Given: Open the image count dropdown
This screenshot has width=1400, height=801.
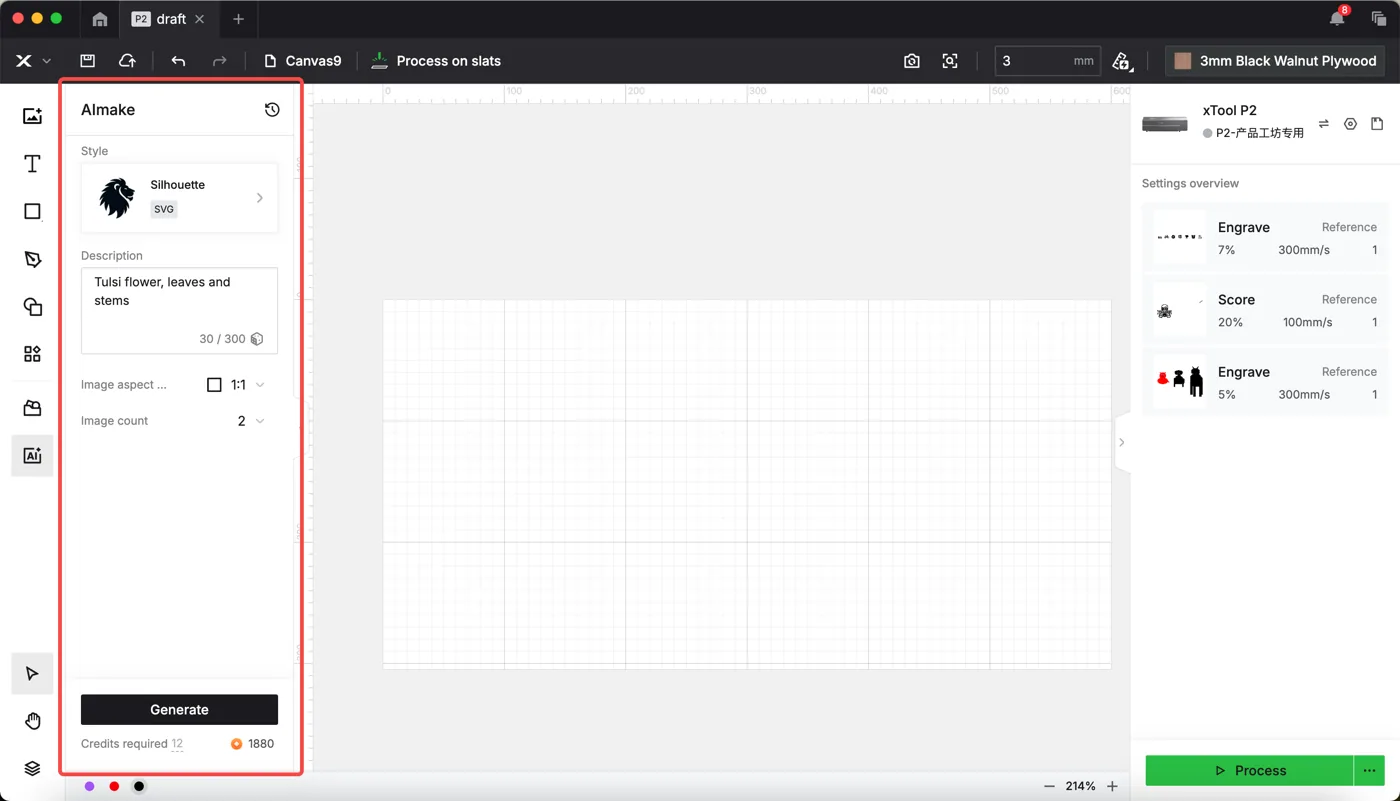Looking at the screenshot, I should point(250,421).
